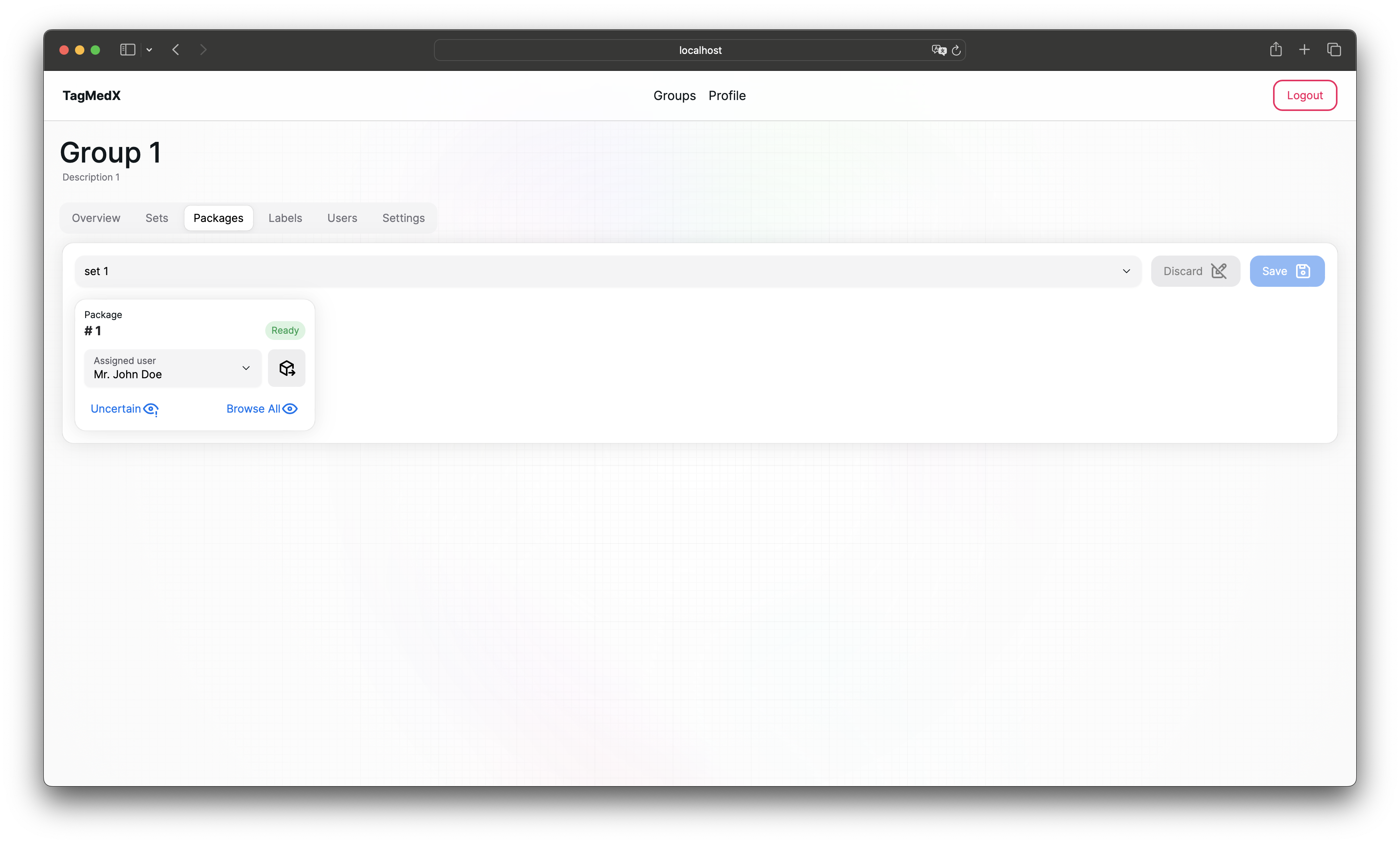1400x844 pixels.
Task: Open a new browser tab with plus icon
Action: tap(1305, 50)
